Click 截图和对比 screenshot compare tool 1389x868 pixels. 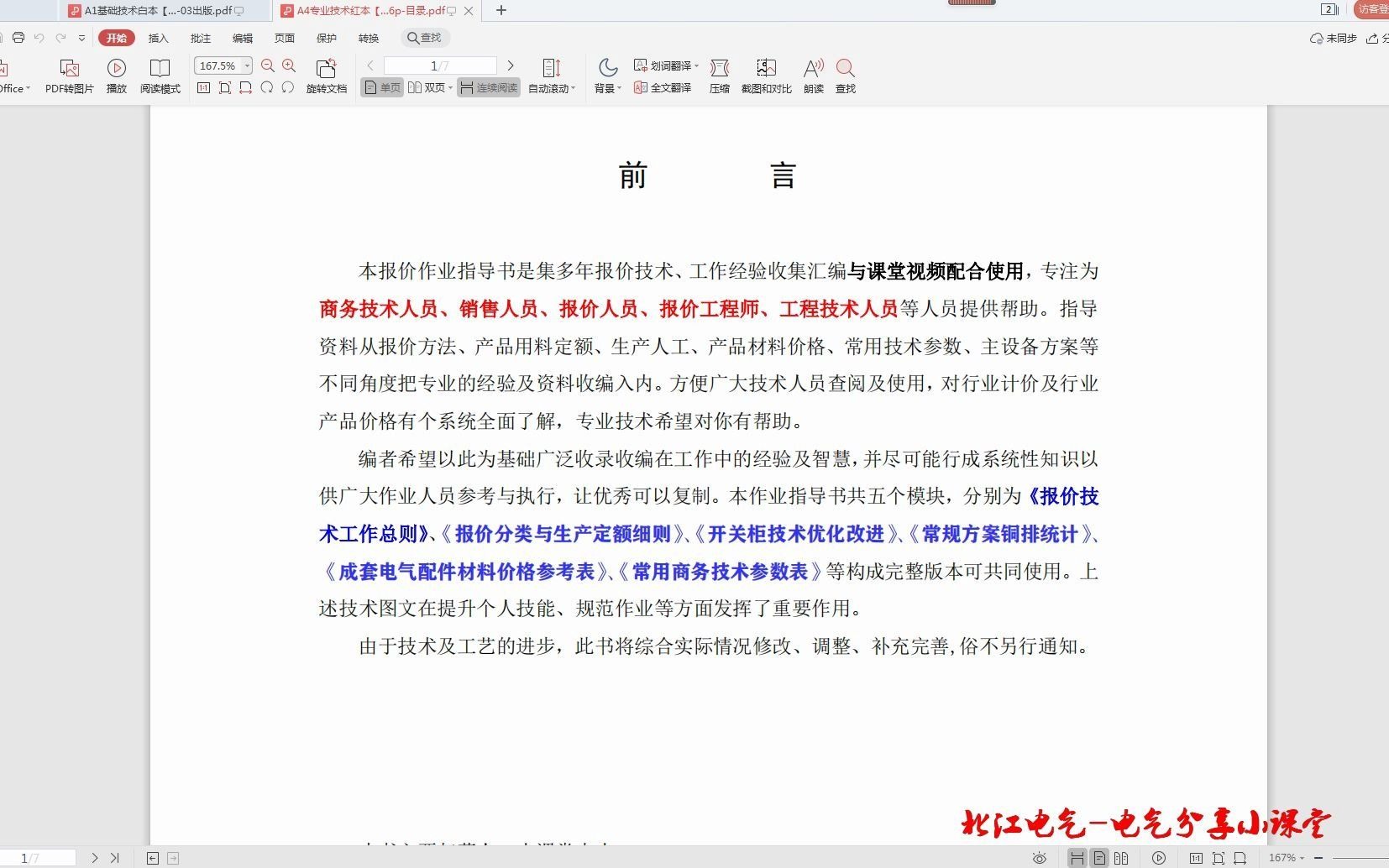click(x=766, y=76)
